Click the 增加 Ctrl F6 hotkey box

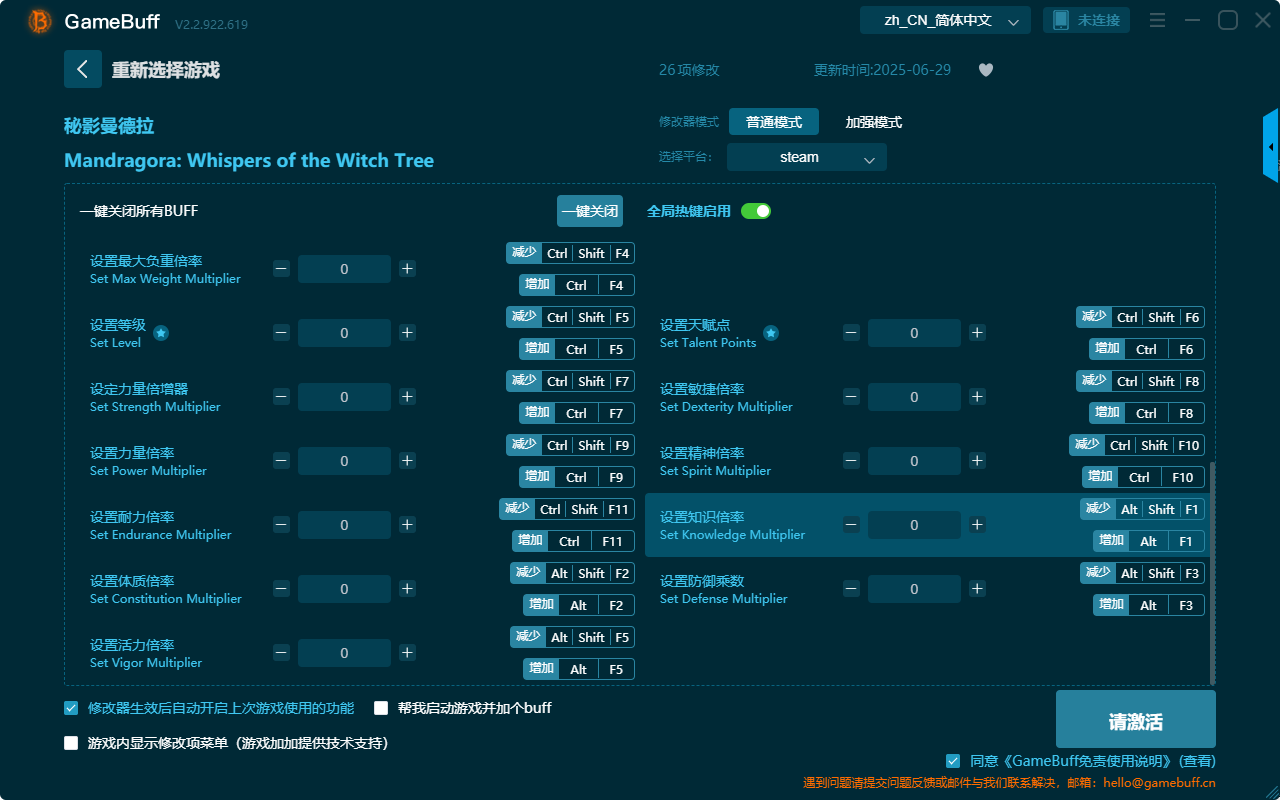pyautogui.click(x=1147, y=349)
